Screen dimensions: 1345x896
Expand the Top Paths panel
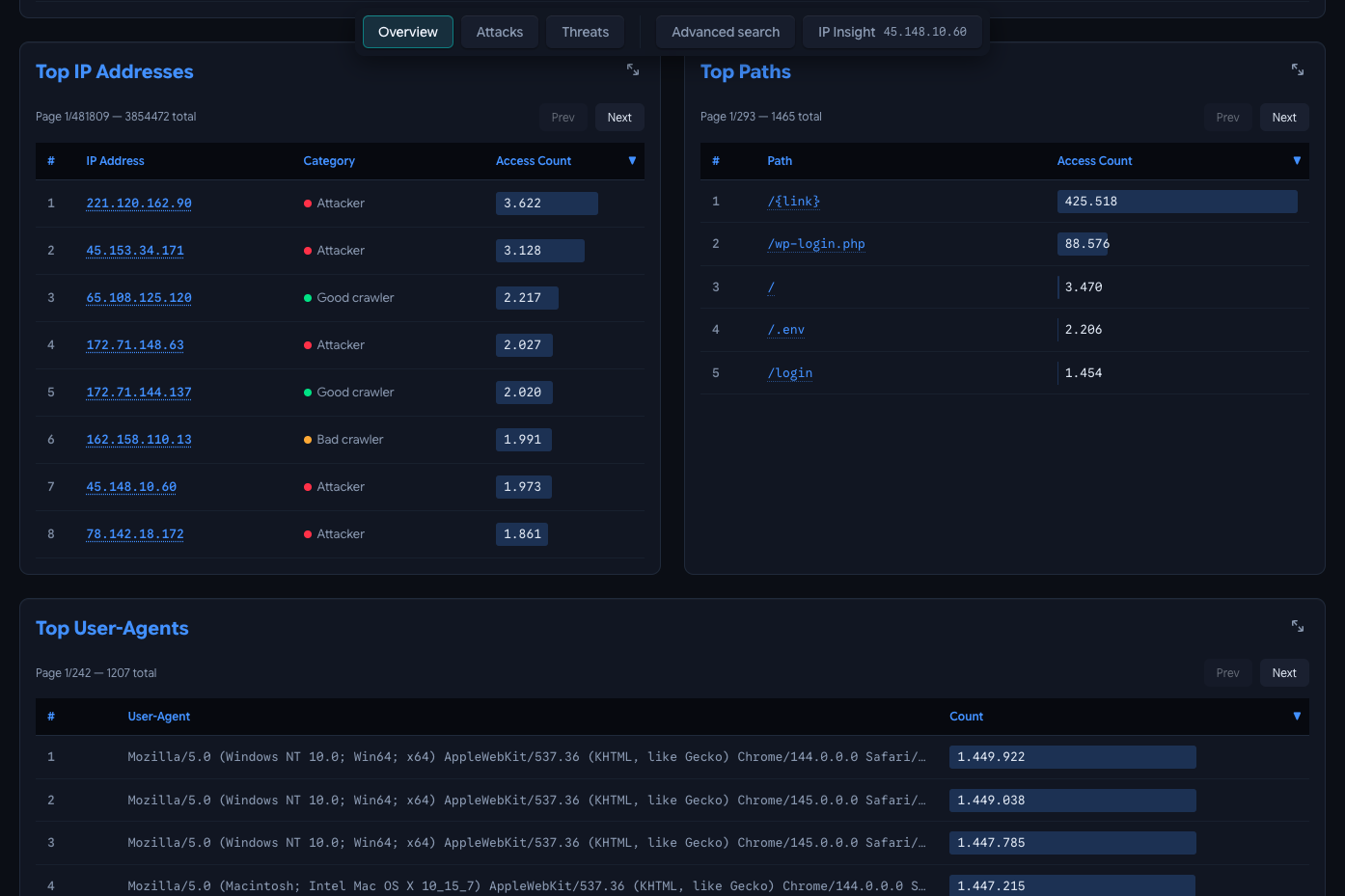(1298, 69)
